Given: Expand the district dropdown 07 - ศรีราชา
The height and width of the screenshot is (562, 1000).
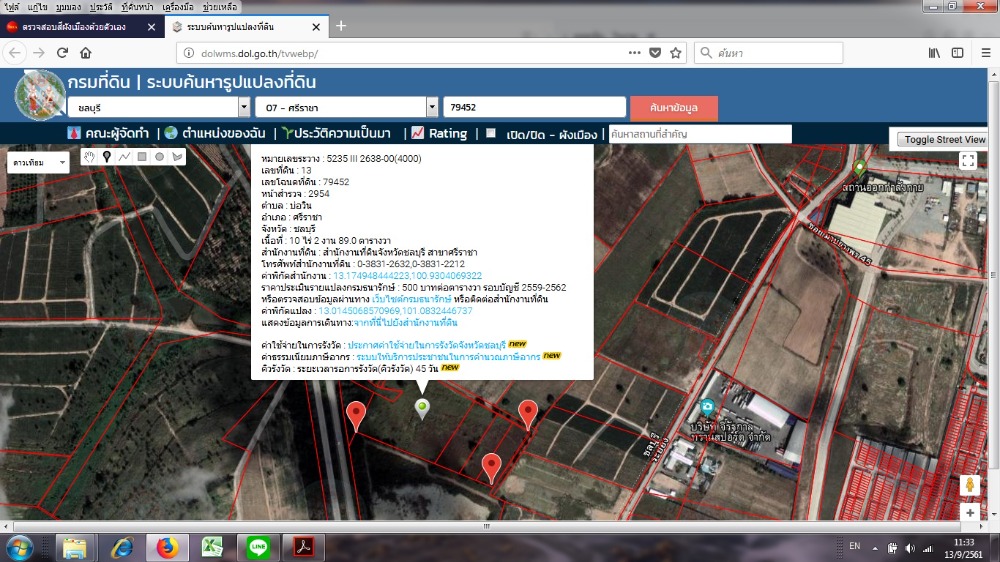Looking at the screenshot, I should coord(432,107).
